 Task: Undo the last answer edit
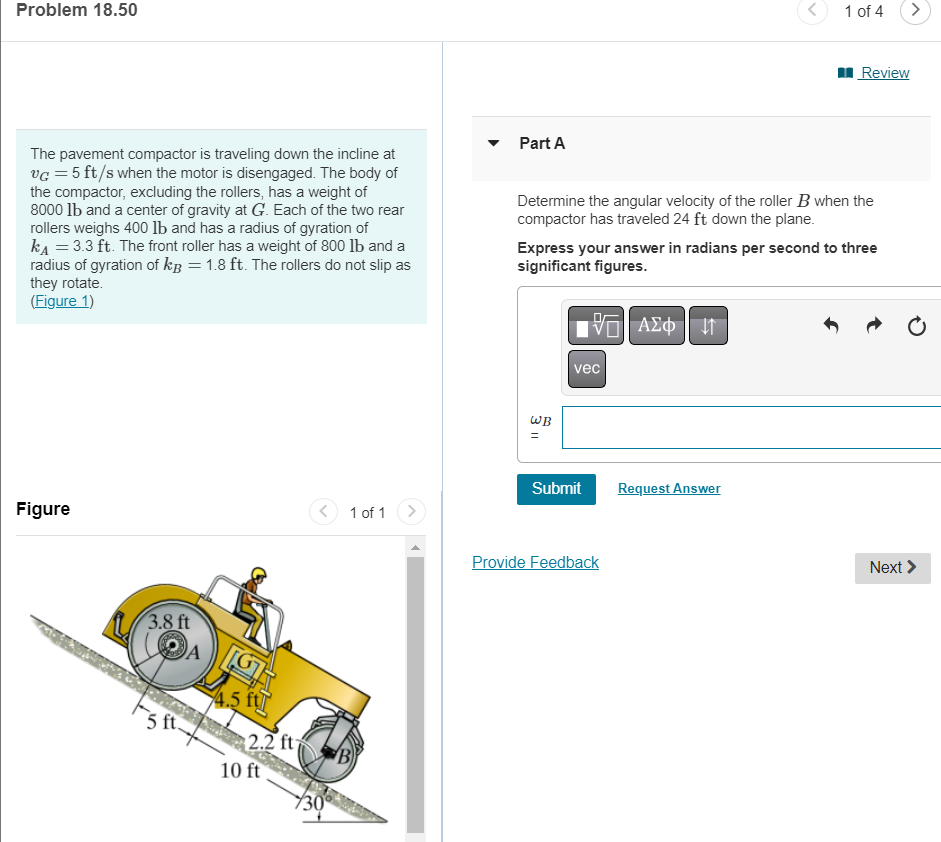click(x=831, y=325)
